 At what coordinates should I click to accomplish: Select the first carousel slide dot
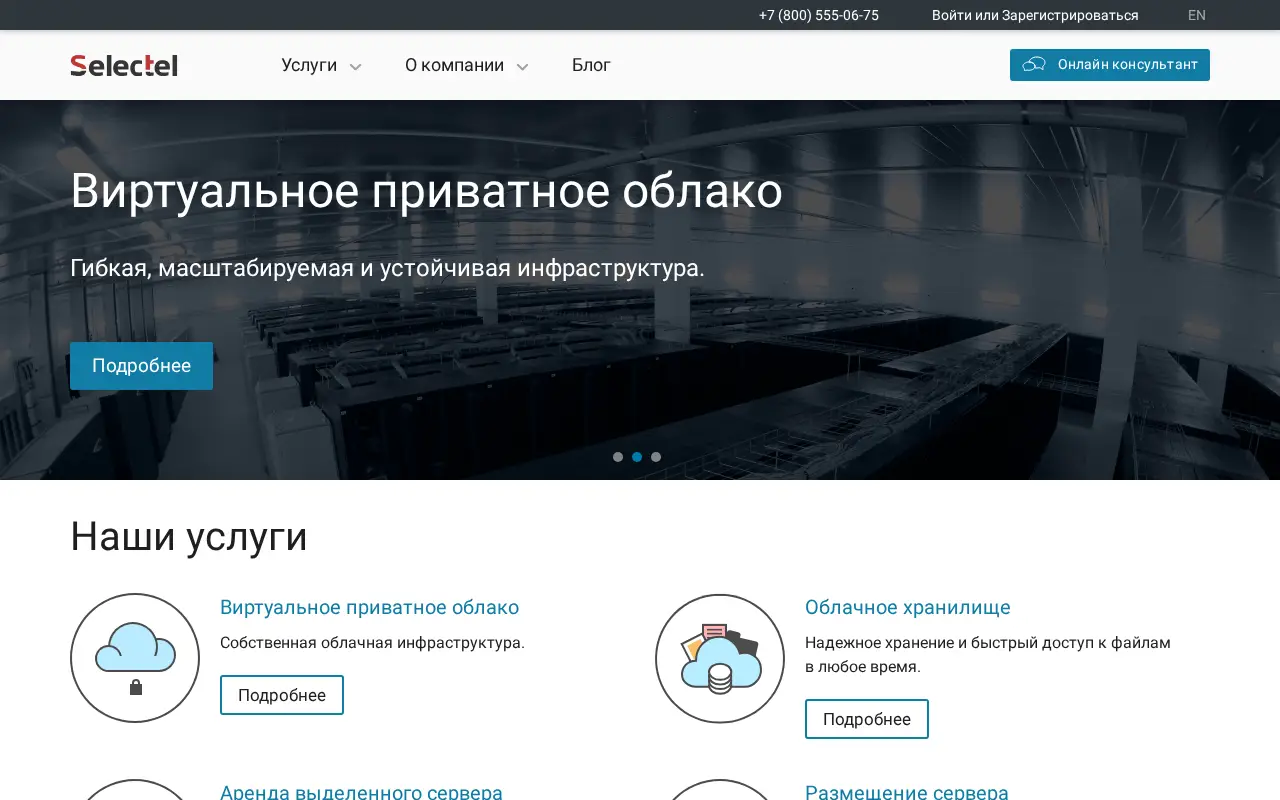click(x=618, y=457)
